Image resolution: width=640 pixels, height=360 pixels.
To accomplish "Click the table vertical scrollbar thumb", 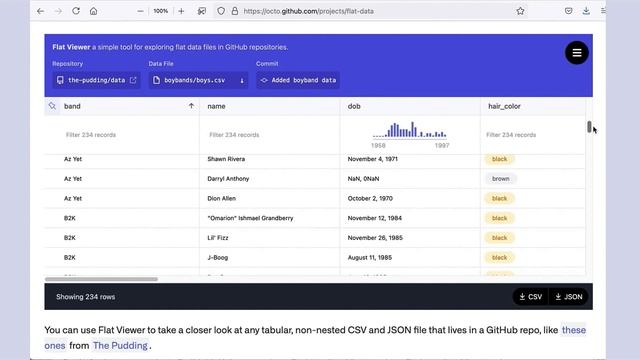I will 589,127.
